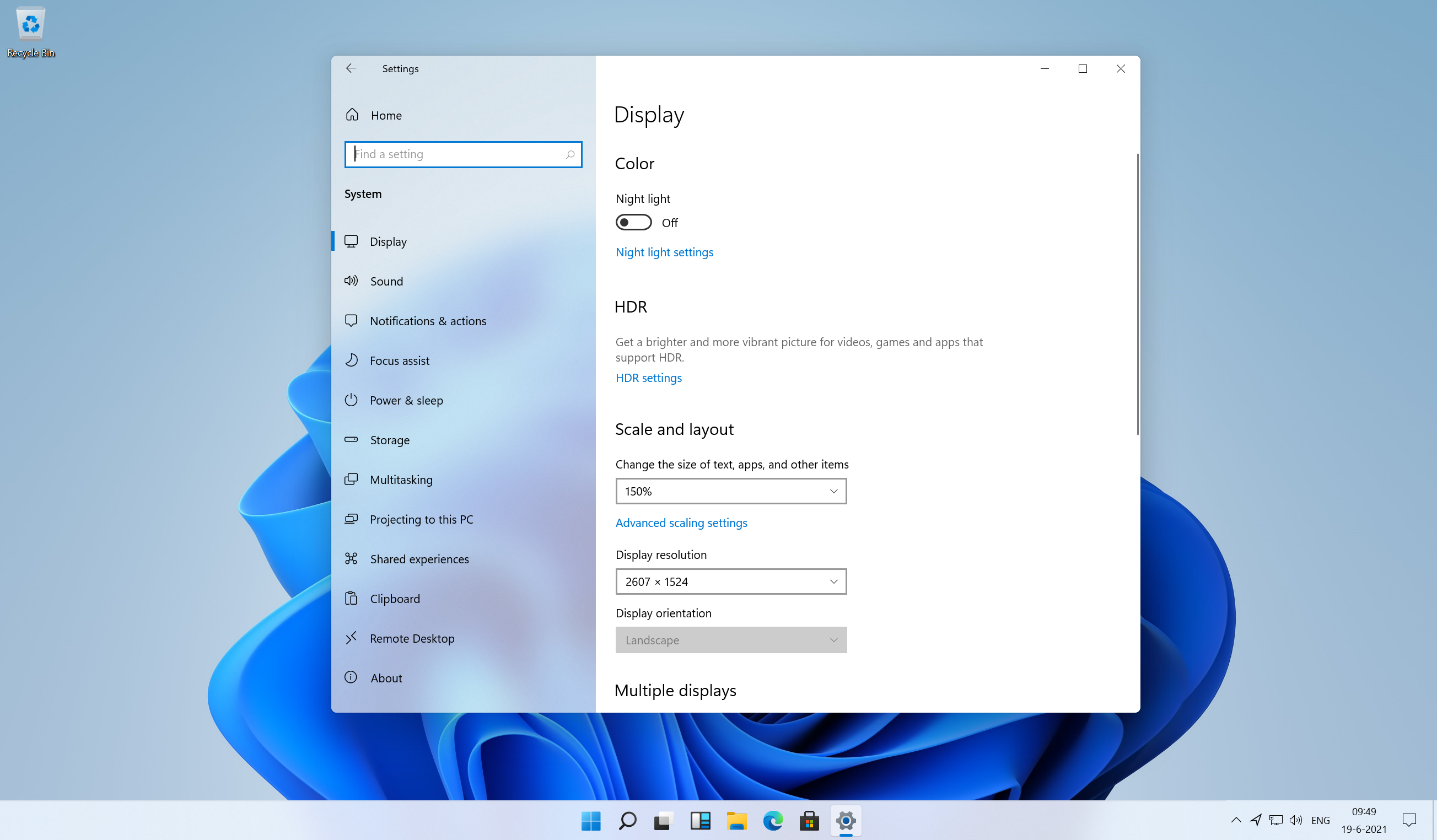Open Sound settings

coord(386,281)
